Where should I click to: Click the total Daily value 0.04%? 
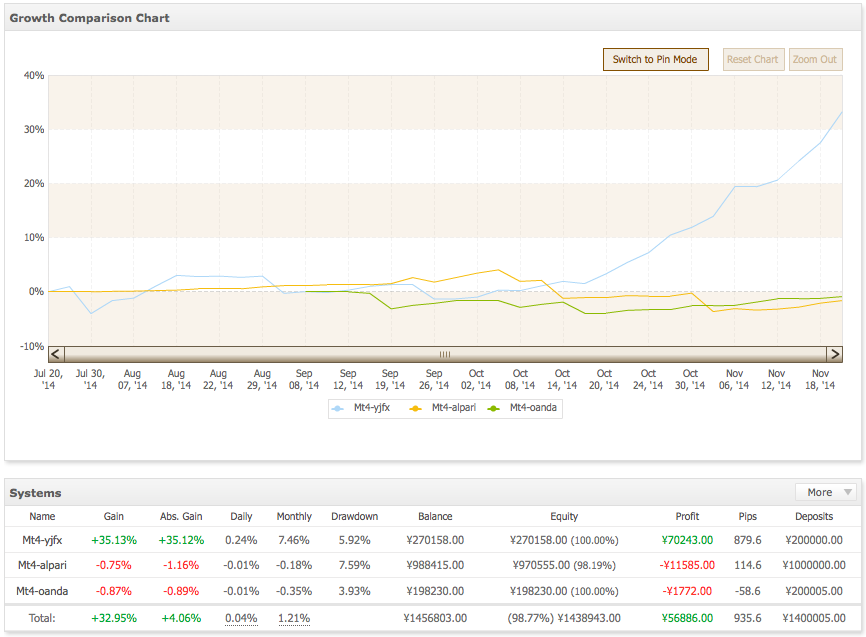pos(241,618)
